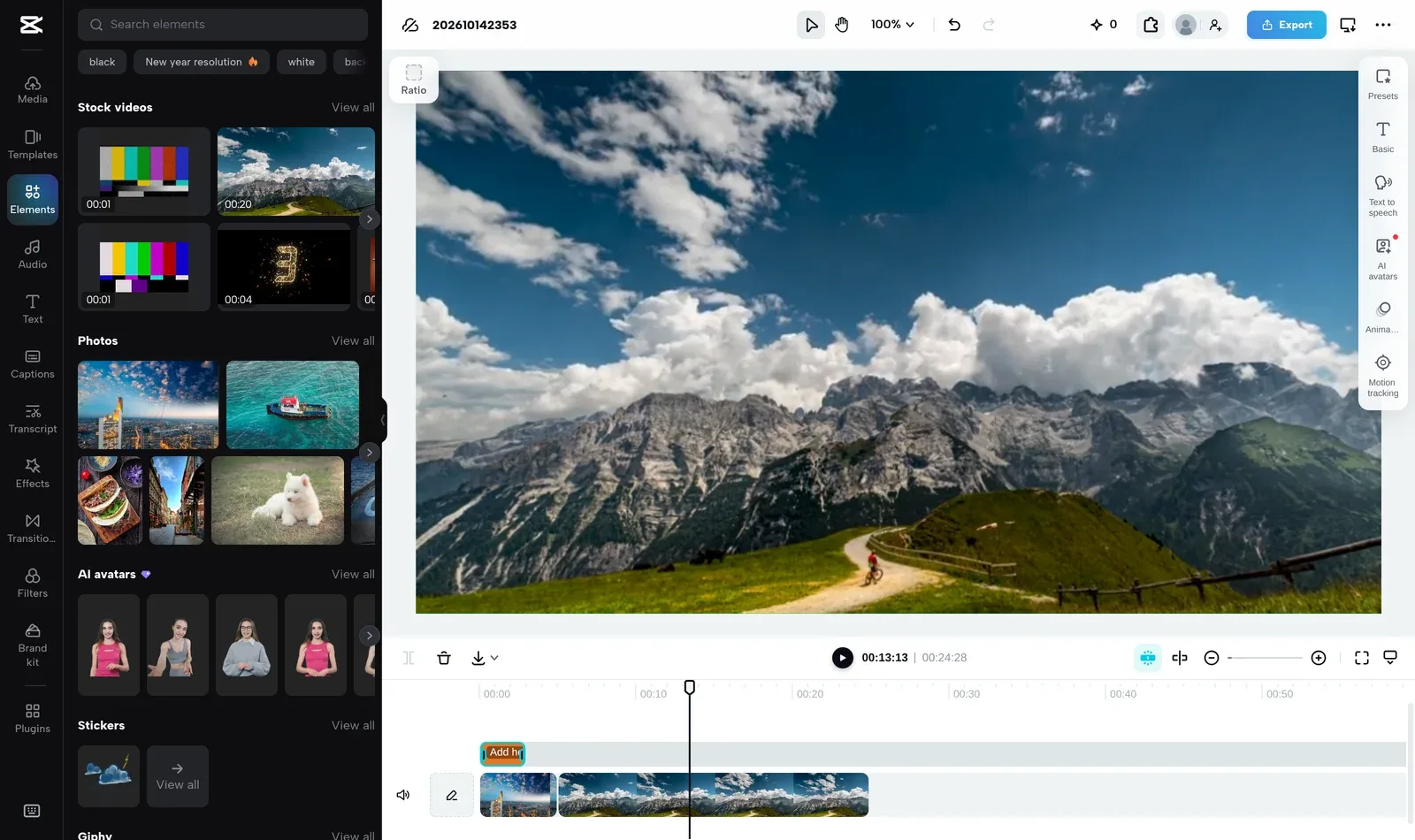Zoom in the timeline

coord(1319,658)
